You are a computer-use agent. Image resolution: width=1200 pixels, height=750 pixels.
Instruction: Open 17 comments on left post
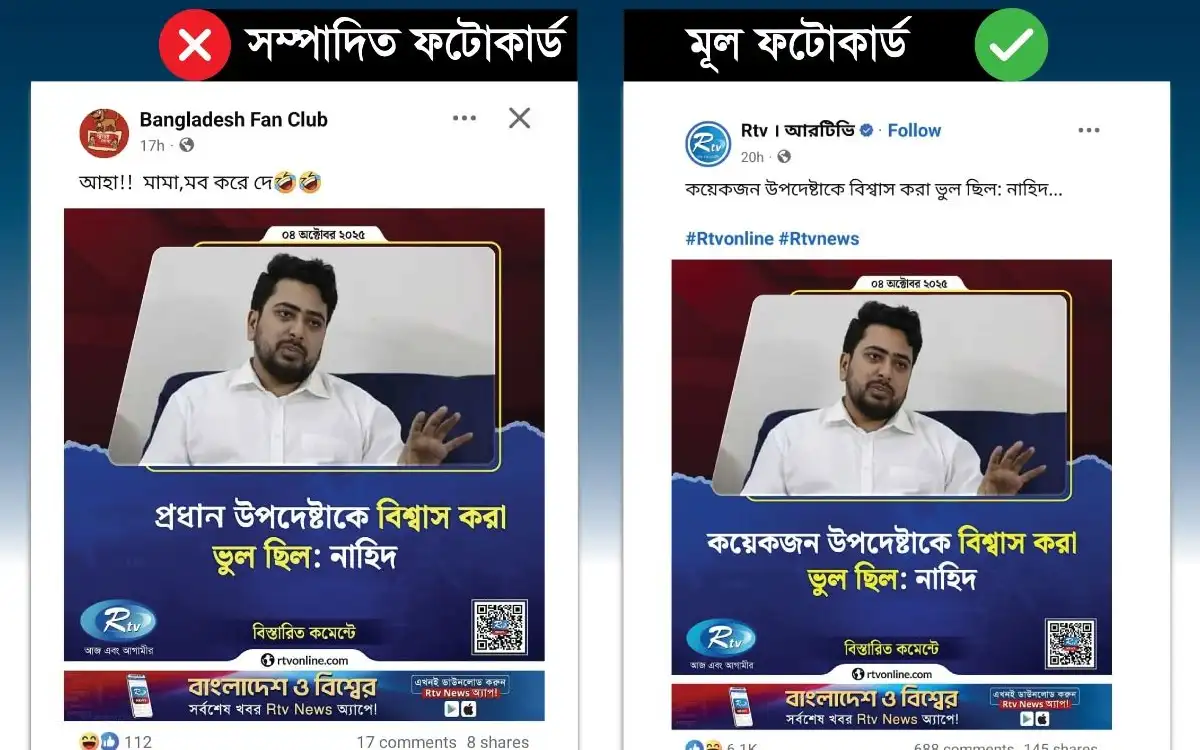[406, 742]
